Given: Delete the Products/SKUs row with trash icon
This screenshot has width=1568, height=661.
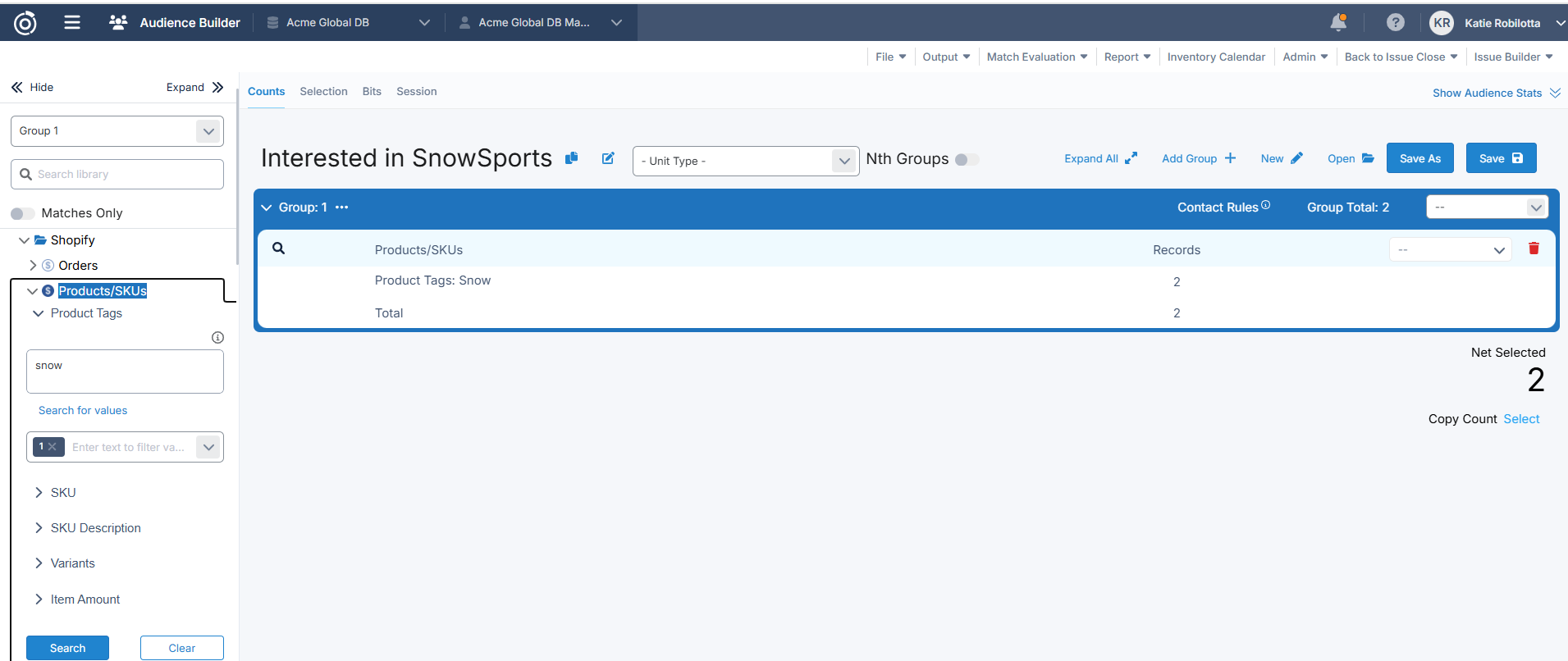Looking at the screenshot, I should tap(1534, 248).
